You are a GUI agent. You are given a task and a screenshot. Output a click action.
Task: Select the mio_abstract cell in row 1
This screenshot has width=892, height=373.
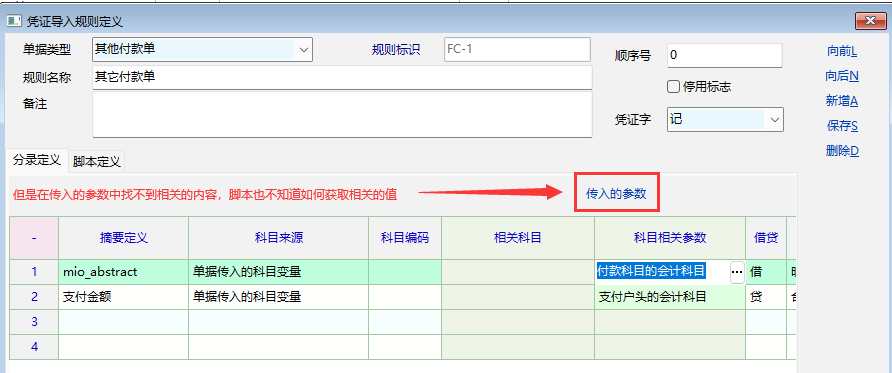tap(123, 272)
